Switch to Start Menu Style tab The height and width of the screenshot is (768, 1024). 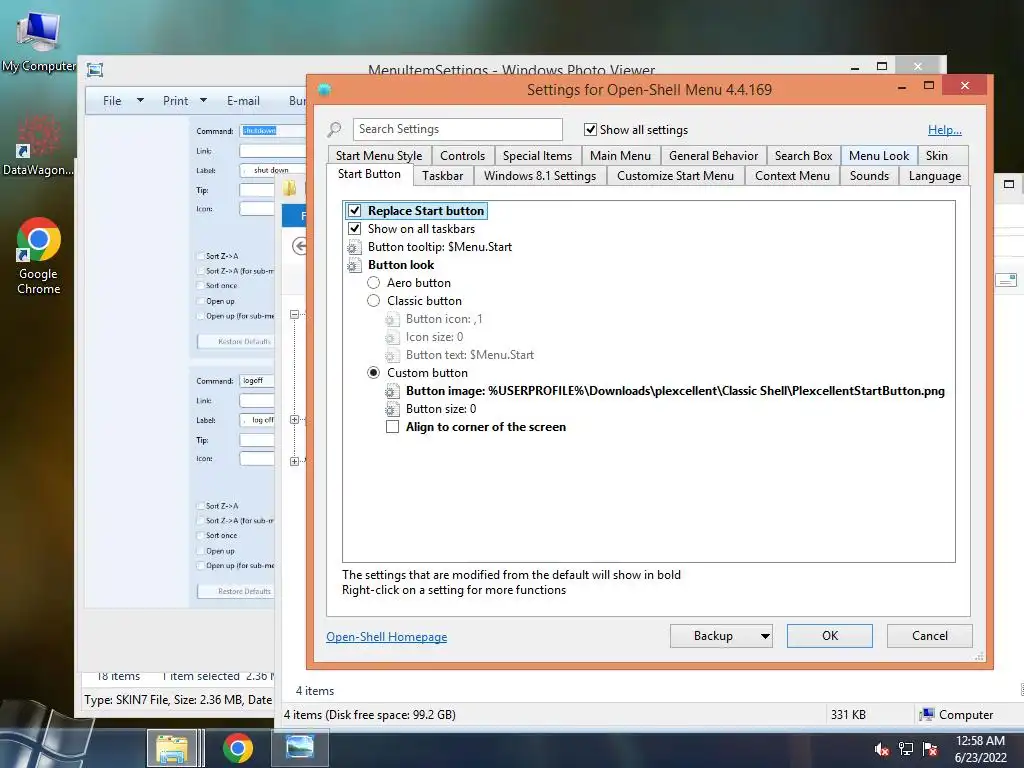pos(379,156)
